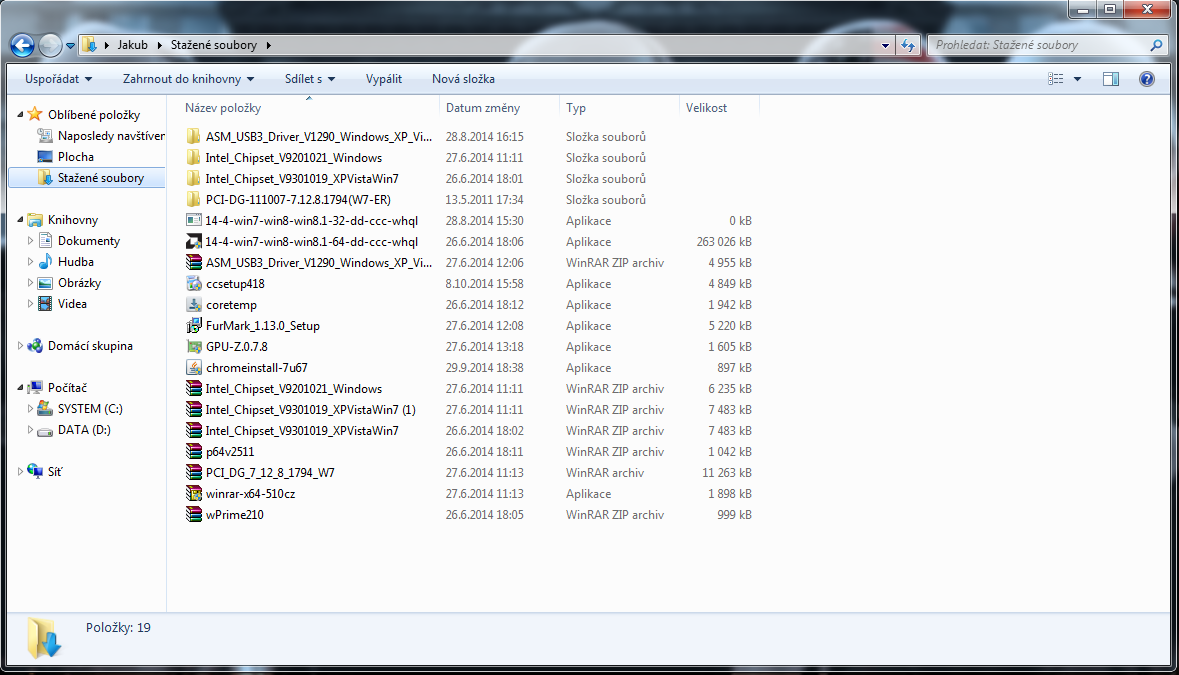
Task: Expand the Hudba library node
Action: coord(30,262)
